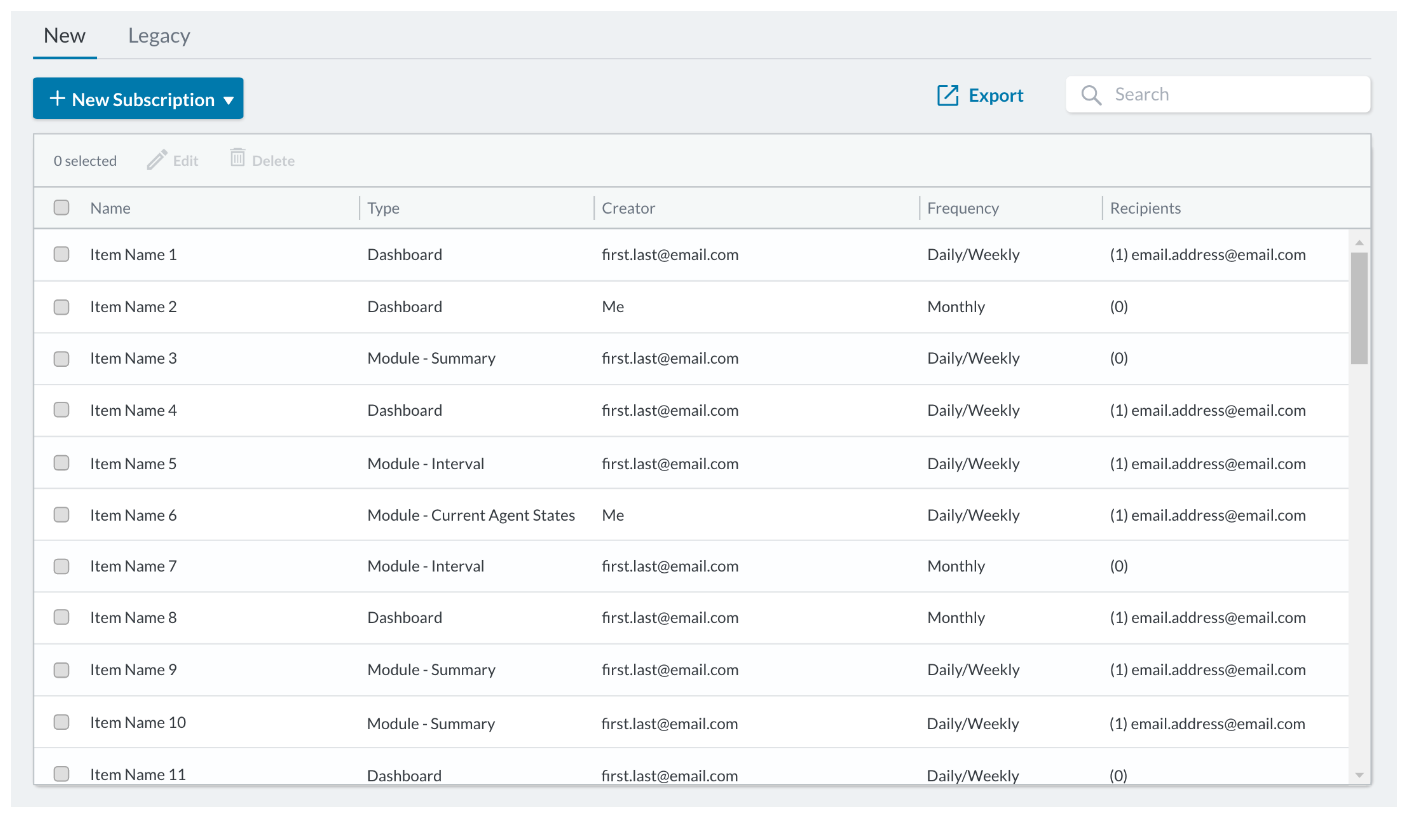Click the trash can Delete icon
Screen dimensions: 1409x819
pyautogui.click(x=238, y=158)
